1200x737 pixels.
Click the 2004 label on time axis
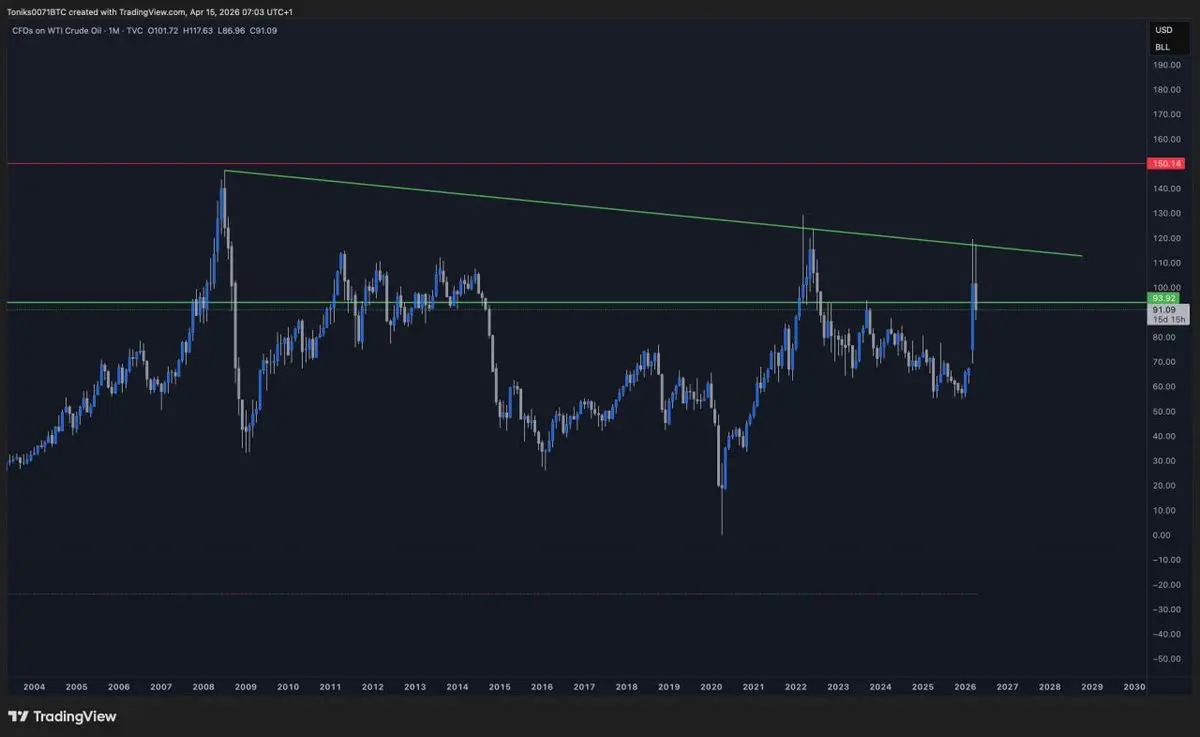tap(34, 687)
